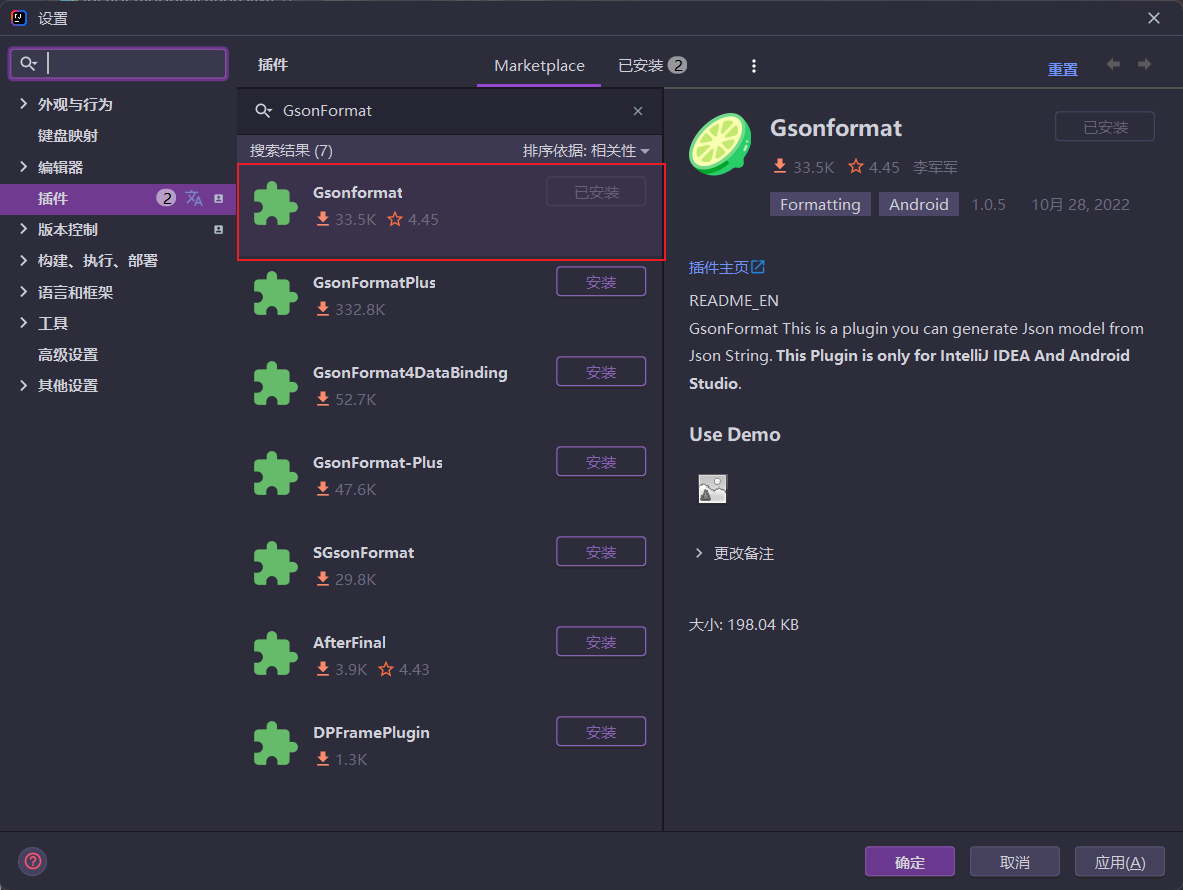Viewport: 1183px width, 890px height.
Task: Click the star icon on AfterFinal row
Action: tap(386, 669)
